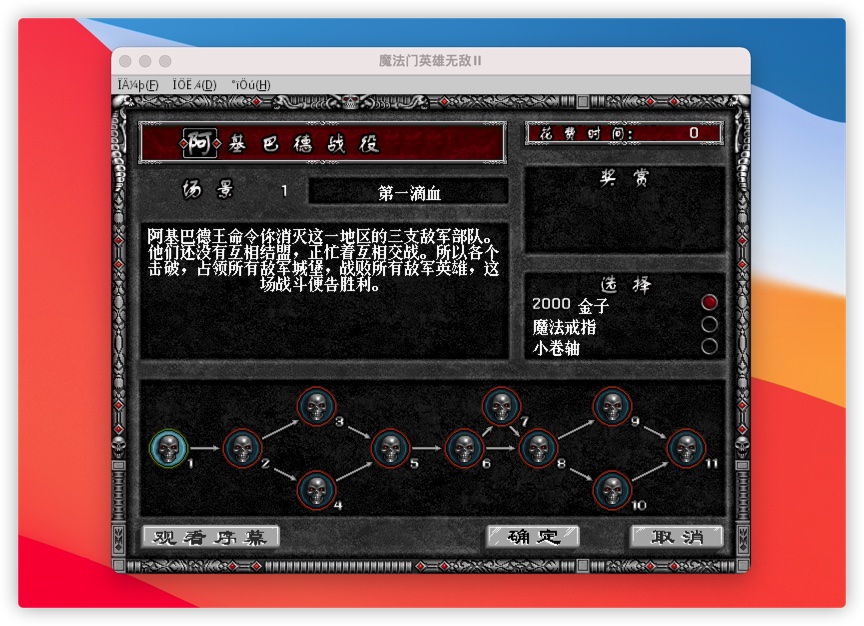
Task: Select scenario 7 skull icon
Action: pos(501,406)
